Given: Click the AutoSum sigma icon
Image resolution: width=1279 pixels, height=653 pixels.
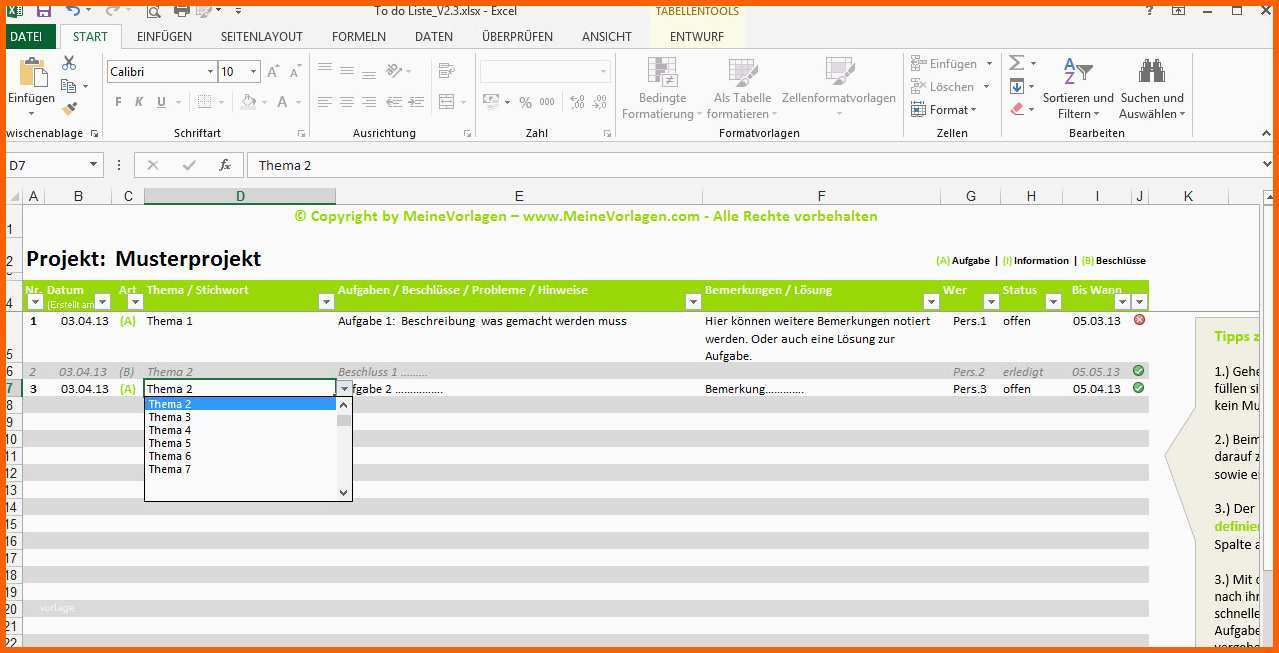Looking at the screenshot, I should click(x=1016, y=63).
